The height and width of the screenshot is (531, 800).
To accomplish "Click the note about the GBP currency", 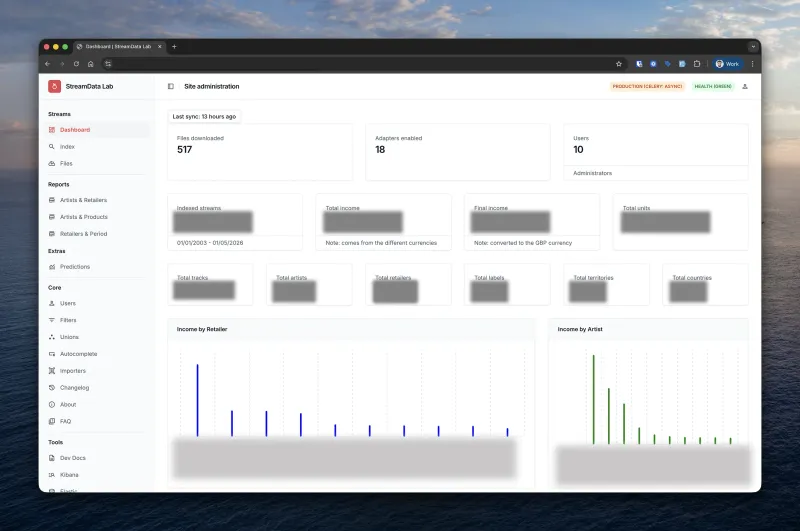I will point(523,243).
